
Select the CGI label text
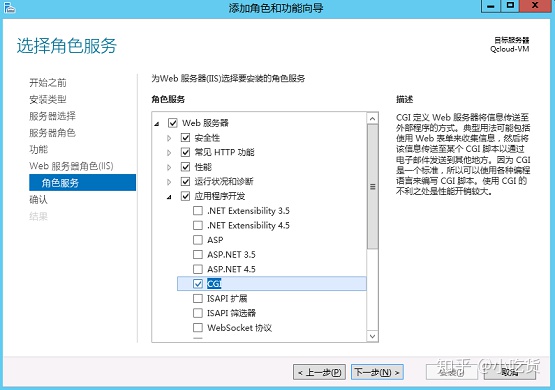point(214,283)
